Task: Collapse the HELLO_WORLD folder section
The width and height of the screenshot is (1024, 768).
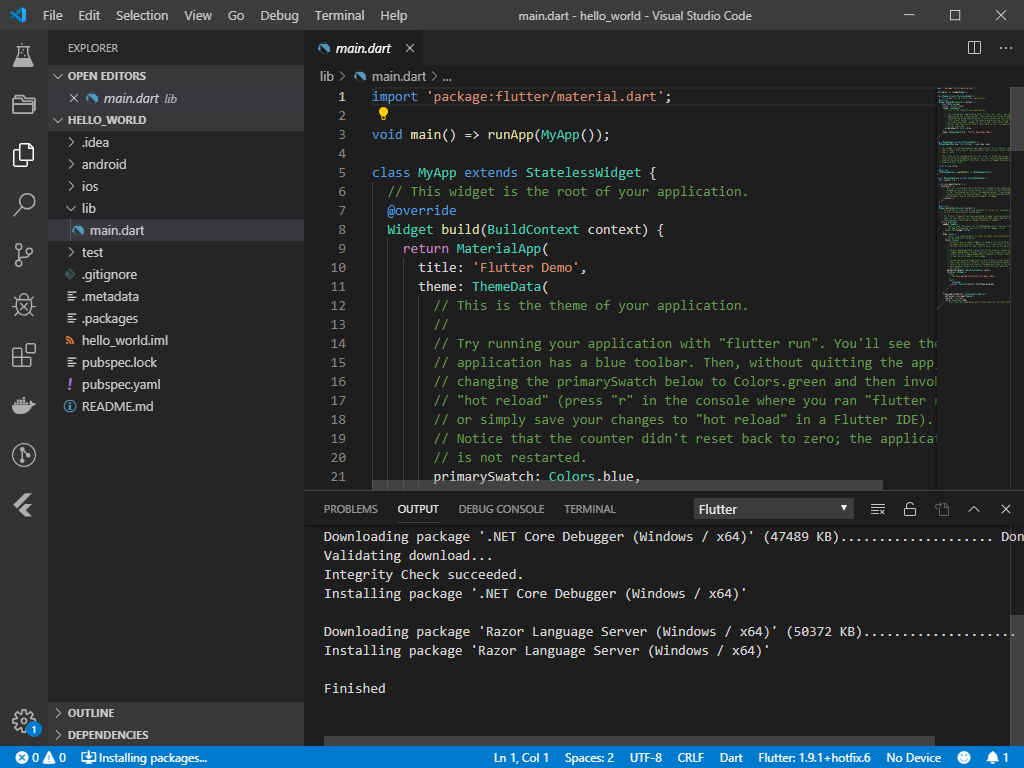Action: [176, 120]
